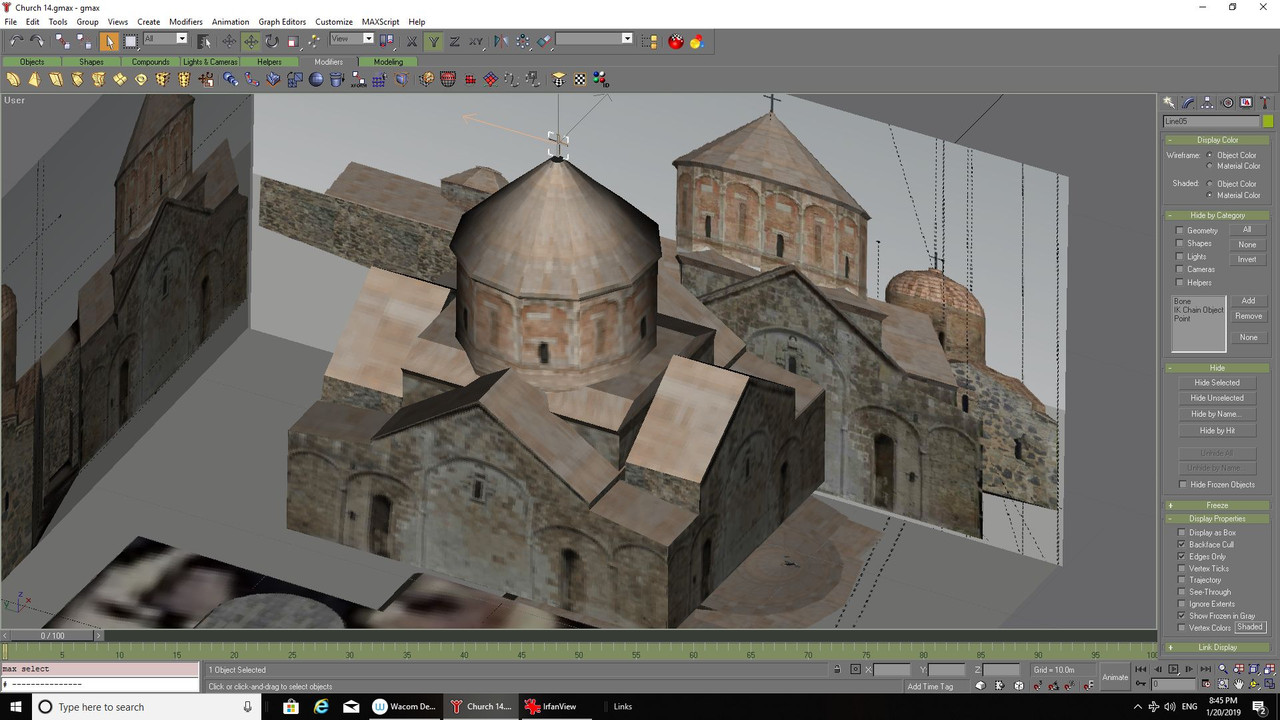Expand the Freeze rollout
This screenshot has width=1280, height=720.
pyautogui.click(x=1216, y=505)
